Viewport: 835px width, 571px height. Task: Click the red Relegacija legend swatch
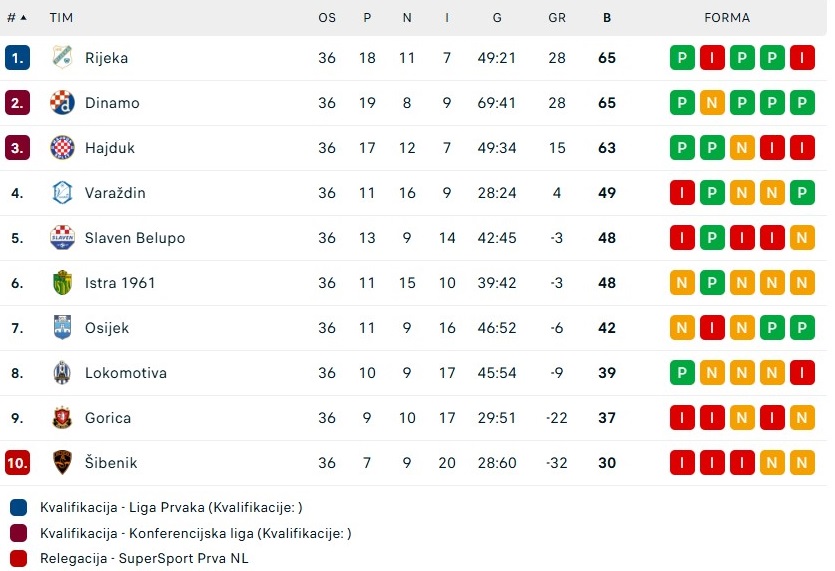tap(19, 558)
